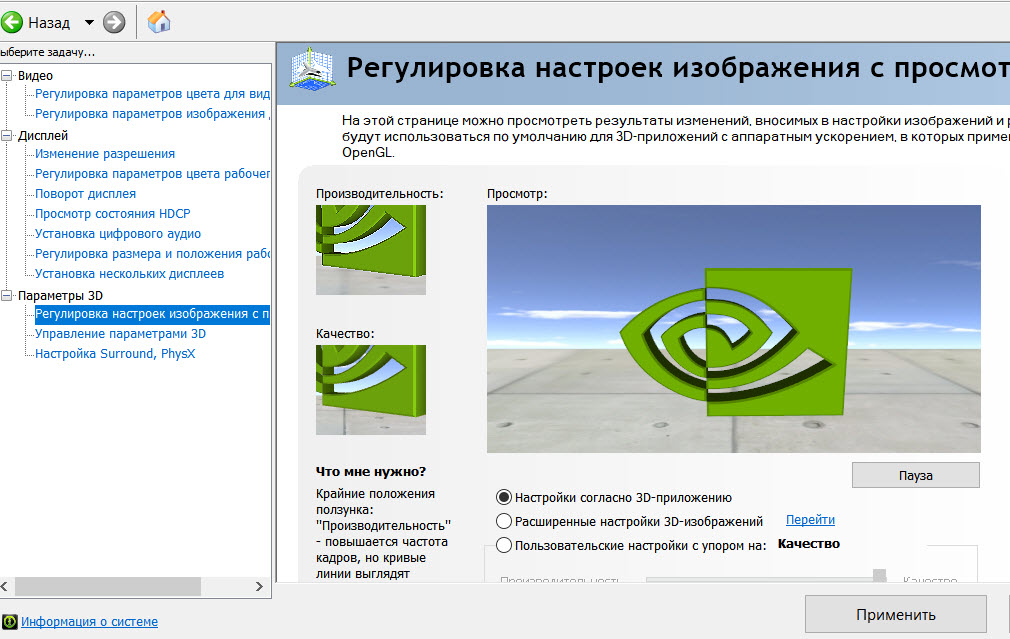
Task: Click the green Back arrow icon
Action: [x=11, y=23]
